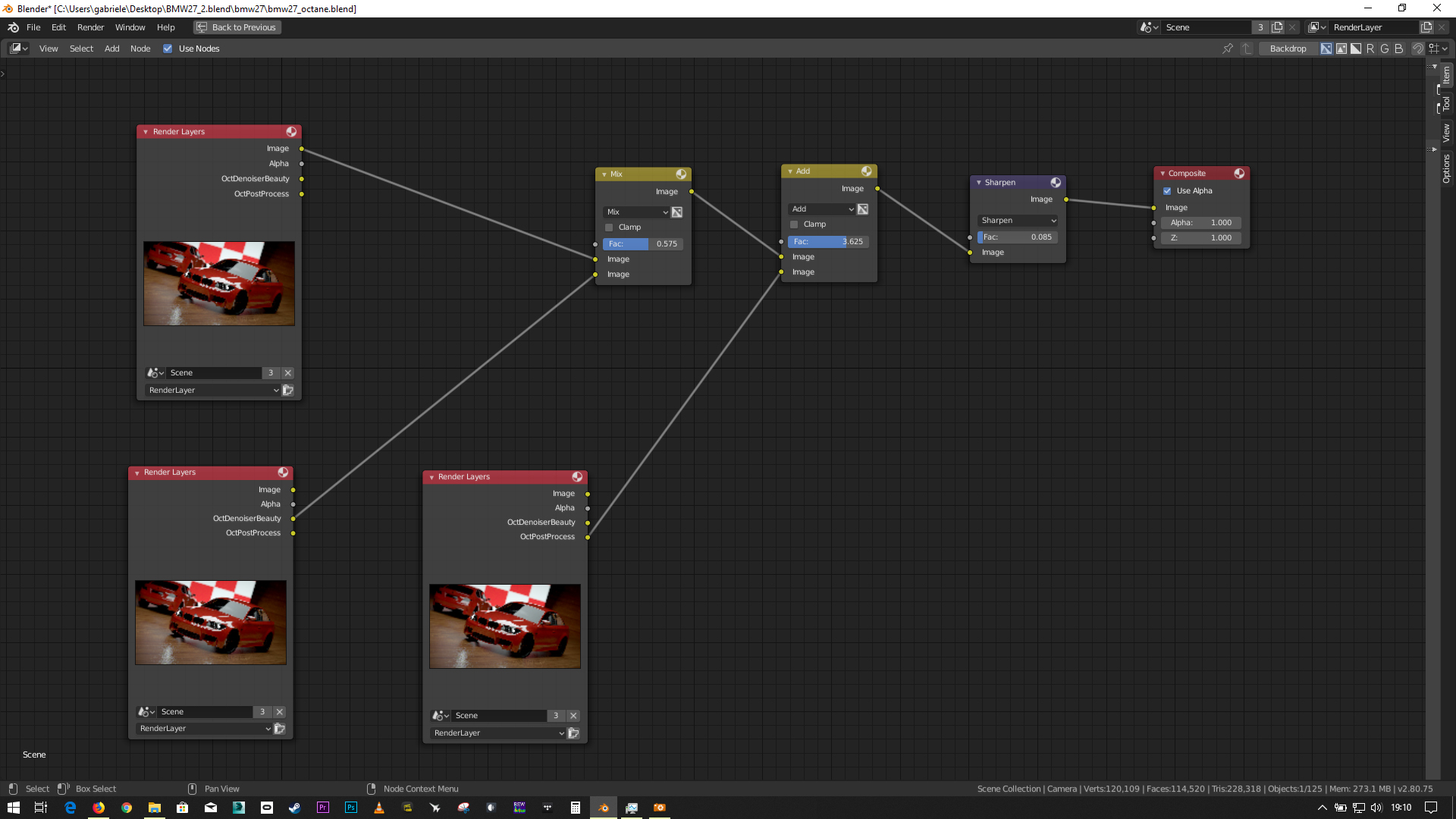Open the Render menu
1456x819 pixels.
pos(90,27)
